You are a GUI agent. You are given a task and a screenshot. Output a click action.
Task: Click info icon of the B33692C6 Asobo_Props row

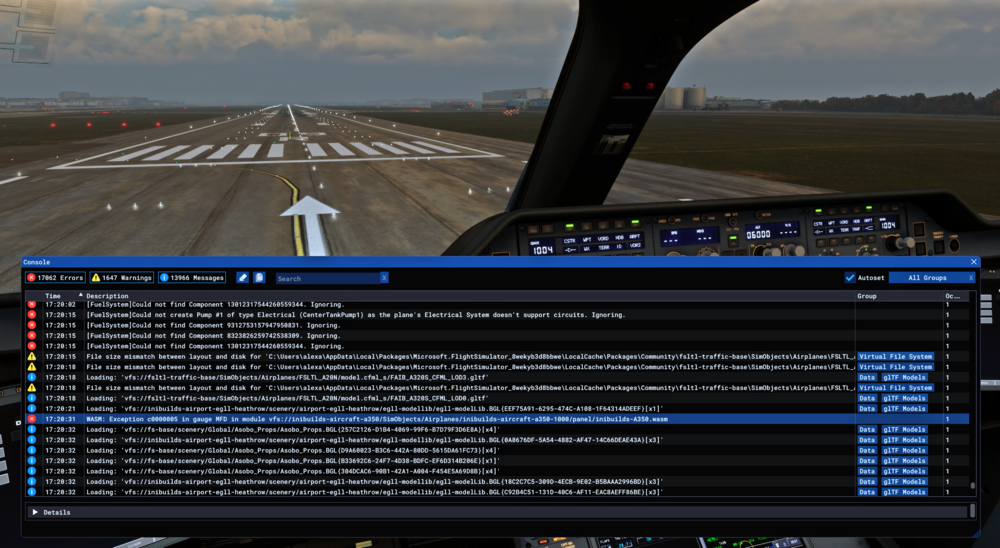pos(31,461)
